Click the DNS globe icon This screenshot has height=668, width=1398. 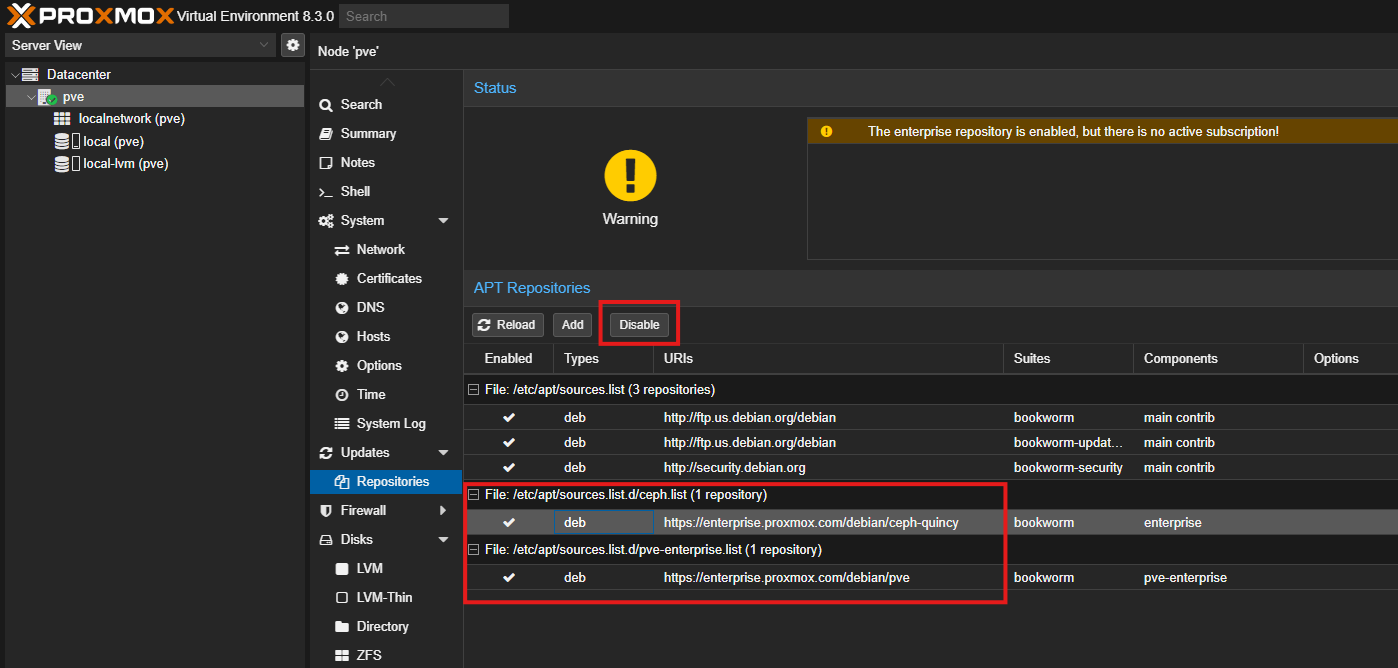tap(342, 308)
